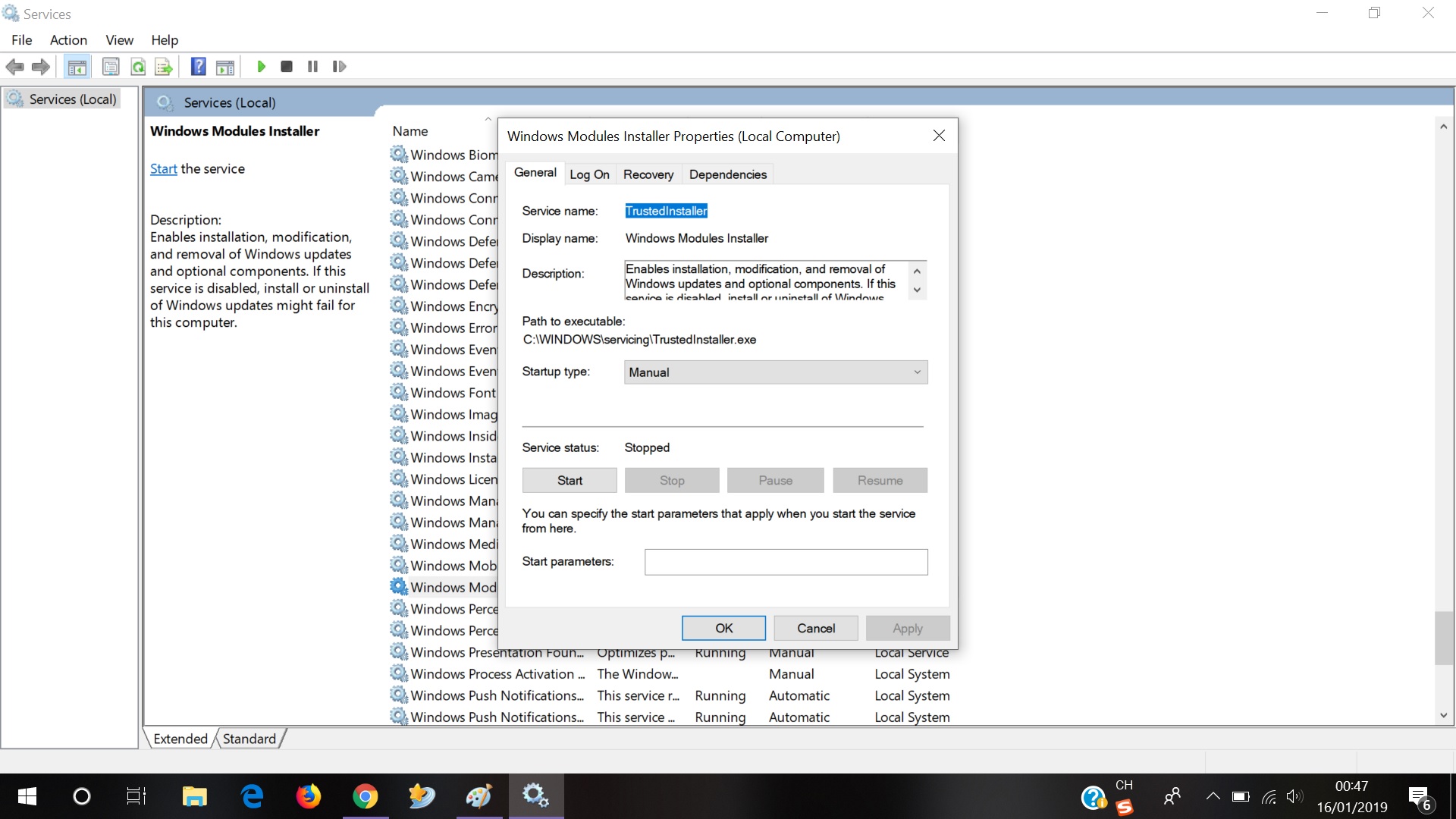1456x819 pixels.
Task: Click the Back arrow toolbar icon
Action: 14,67
